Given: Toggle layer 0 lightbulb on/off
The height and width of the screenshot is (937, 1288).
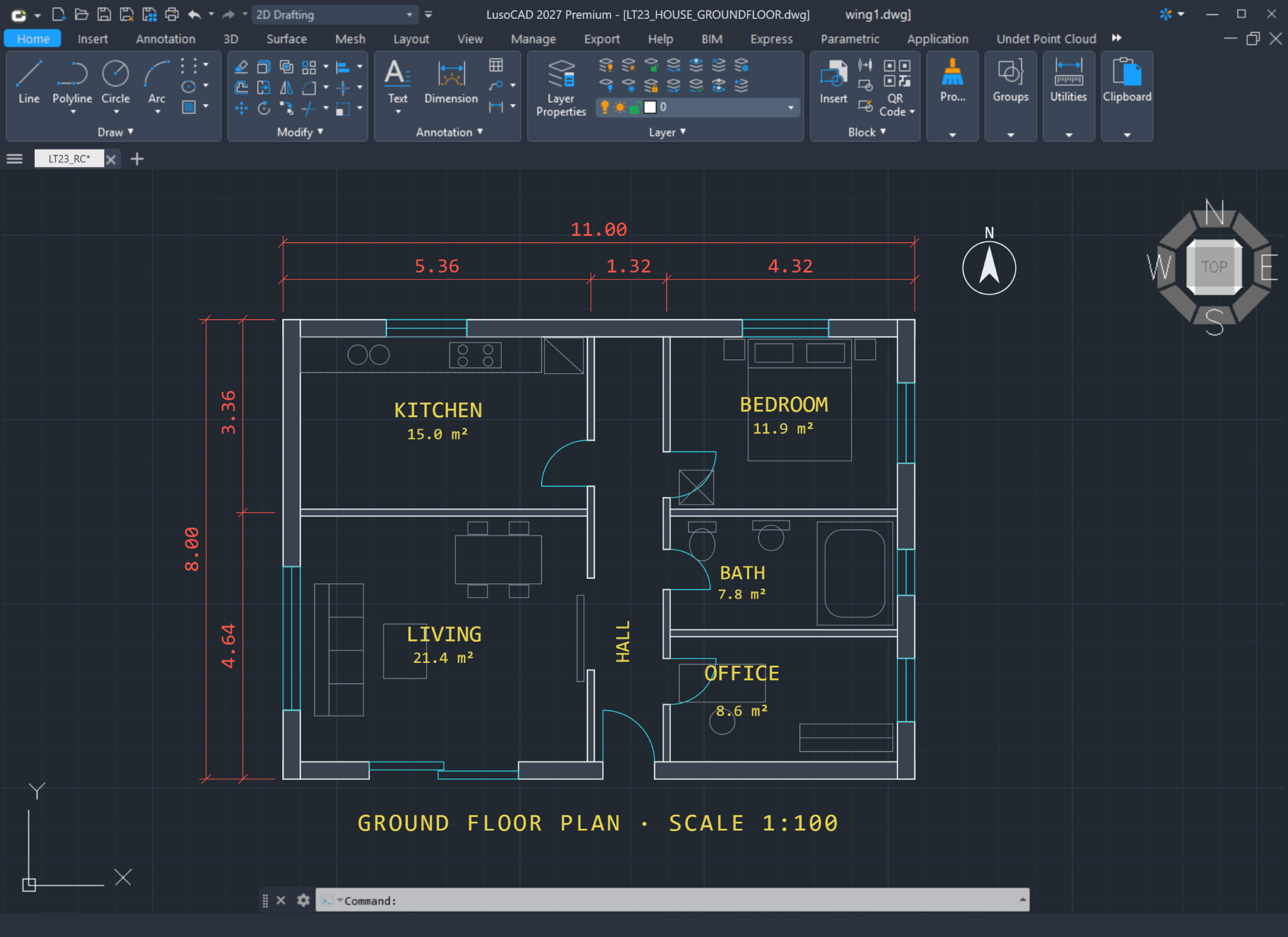Looking at the screenshot, I should [605, 107].
